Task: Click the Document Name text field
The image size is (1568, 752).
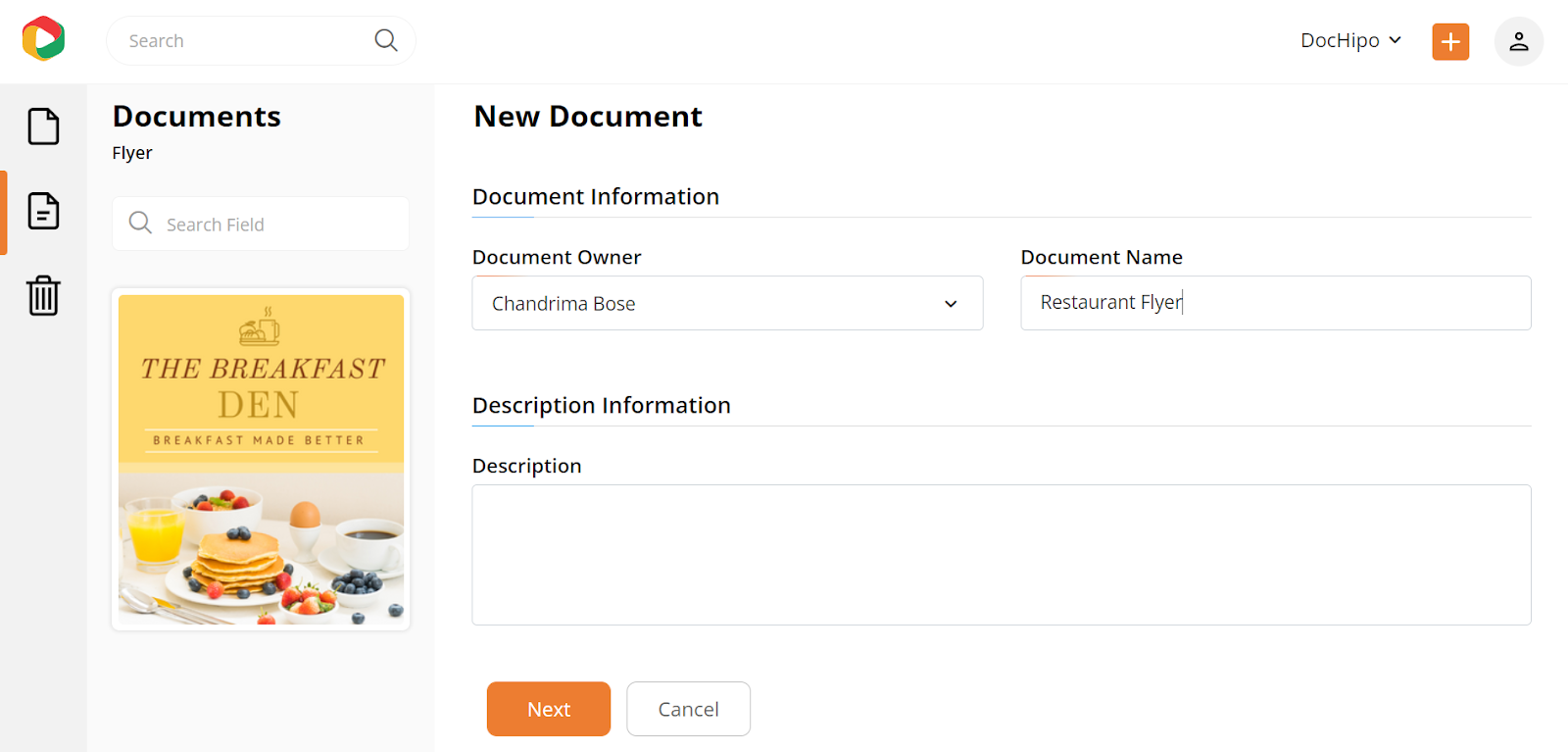Action: [x=1276, y=303]
